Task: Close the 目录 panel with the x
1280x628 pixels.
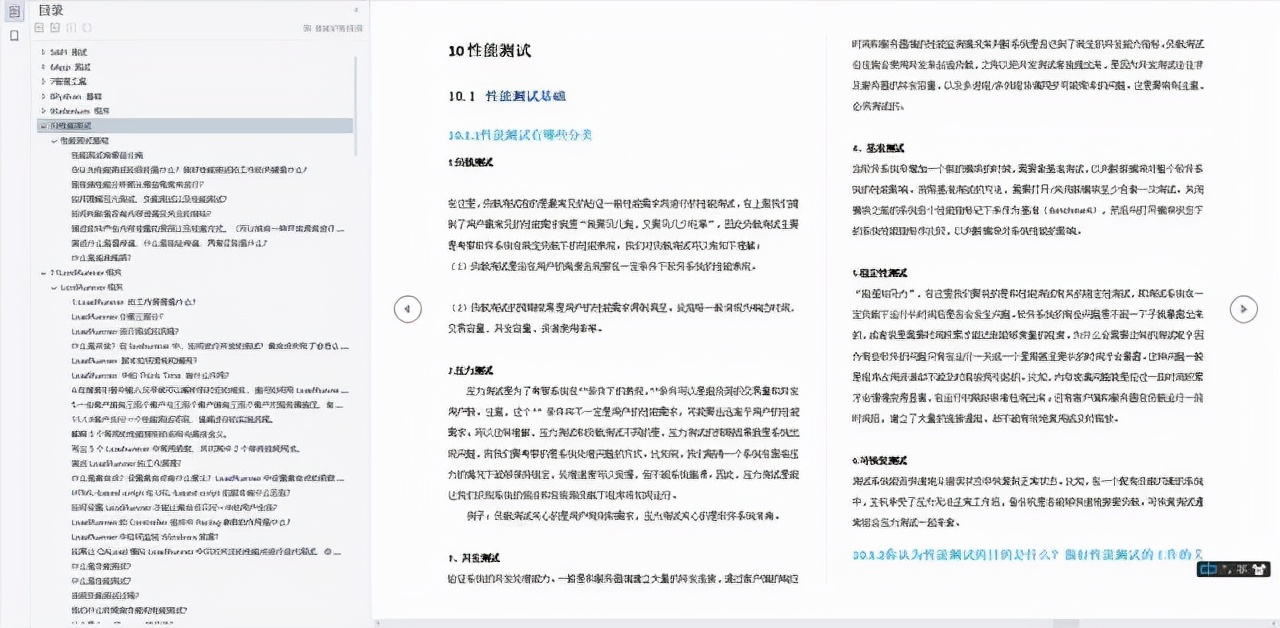Action: (x=356, y=10)
